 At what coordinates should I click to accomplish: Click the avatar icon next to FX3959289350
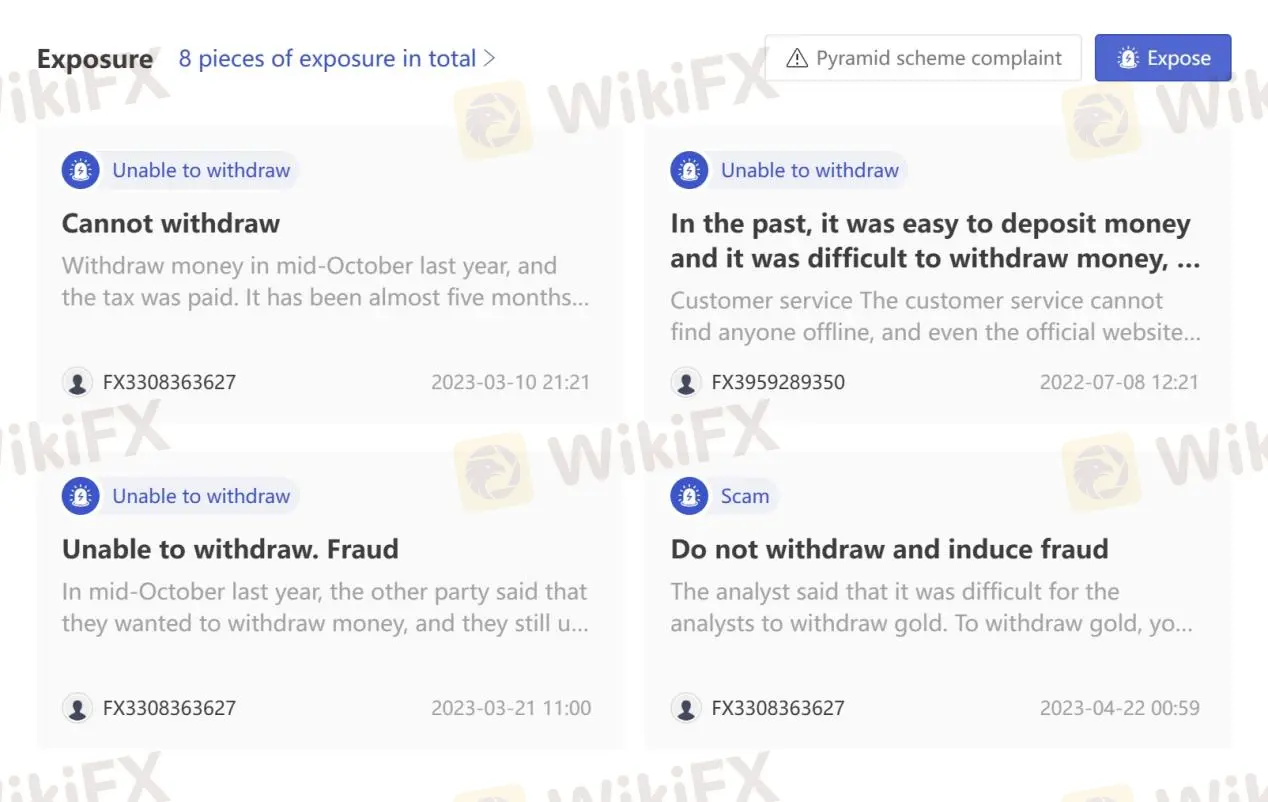[687, 382]
